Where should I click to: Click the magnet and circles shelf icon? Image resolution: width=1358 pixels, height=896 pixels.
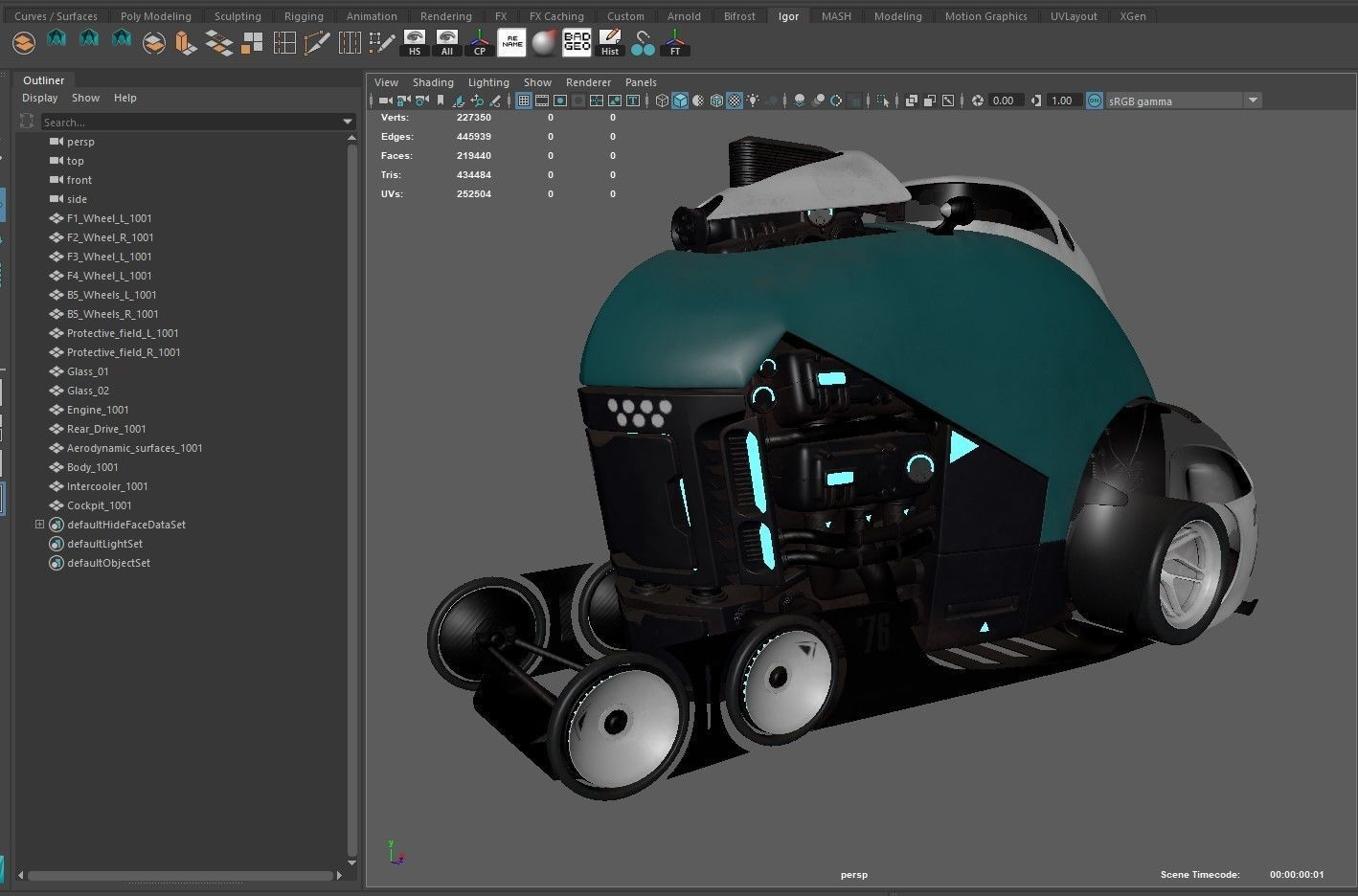coord(643,43)
